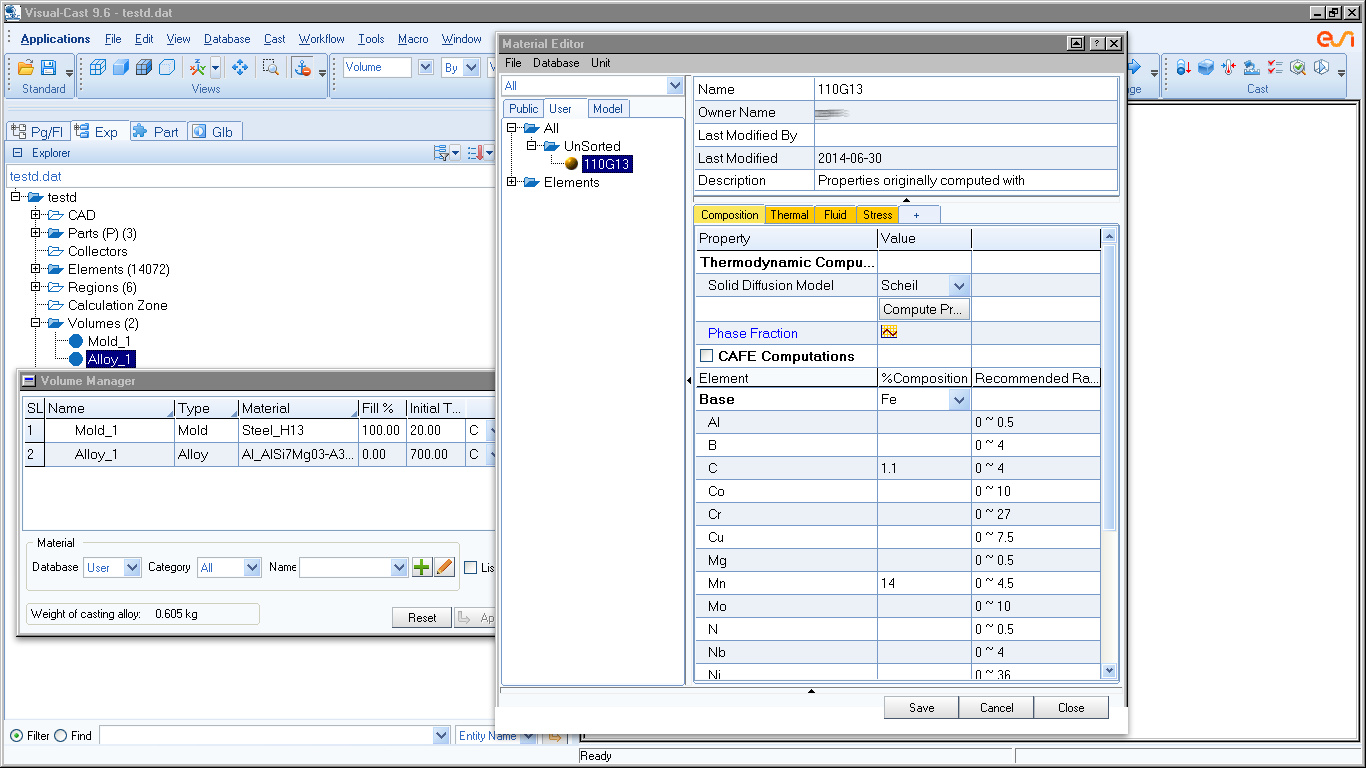Open the Applications menu
The image size is (1366, 768).
point(55,39)
